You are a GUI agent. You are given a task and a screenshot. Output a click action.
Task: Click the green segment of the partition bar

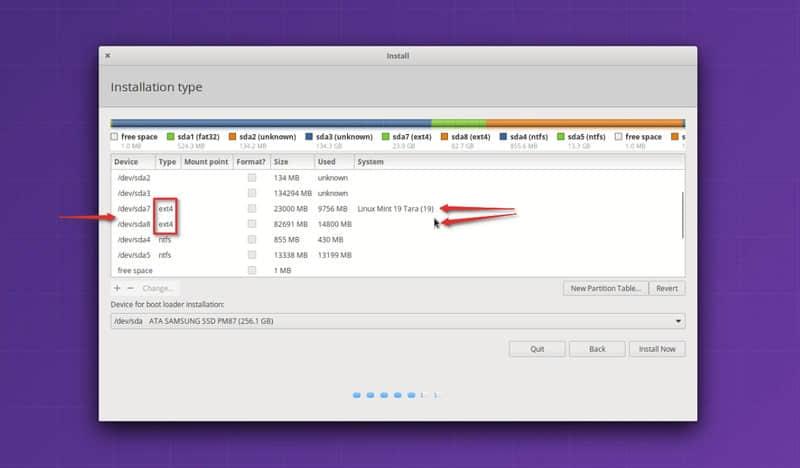[x=459, y=123]
